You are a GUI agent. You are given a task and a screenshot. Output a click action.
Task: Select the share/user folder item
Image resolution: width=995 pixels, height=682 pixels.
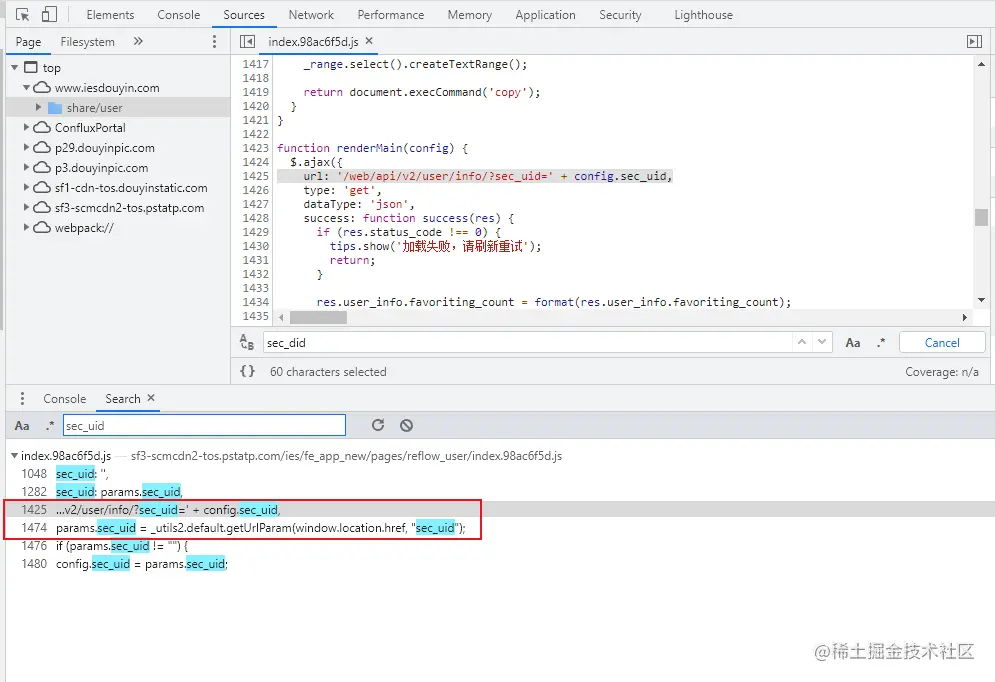[95, 108]
